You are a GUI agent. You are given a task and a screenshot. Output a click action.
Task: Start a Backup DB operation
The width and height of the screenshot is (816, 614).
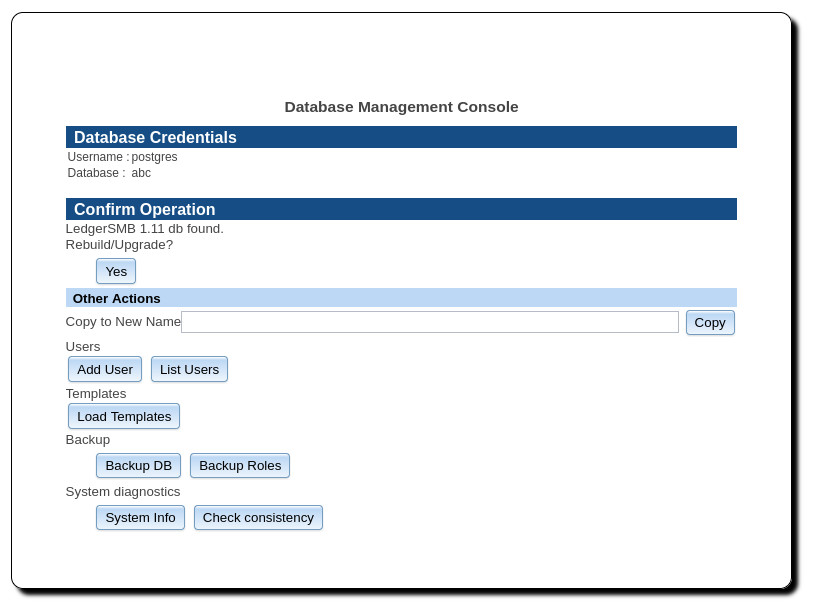[138, 465]
